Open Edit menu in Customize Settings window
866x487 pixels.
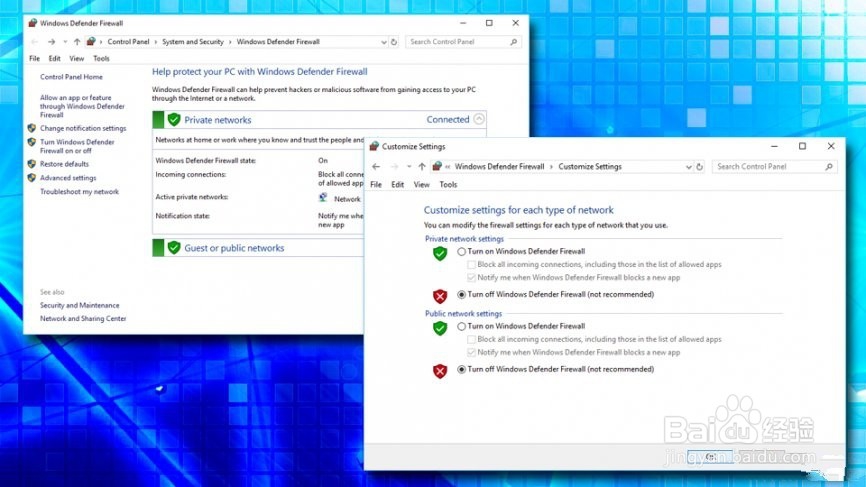(398, 184)
